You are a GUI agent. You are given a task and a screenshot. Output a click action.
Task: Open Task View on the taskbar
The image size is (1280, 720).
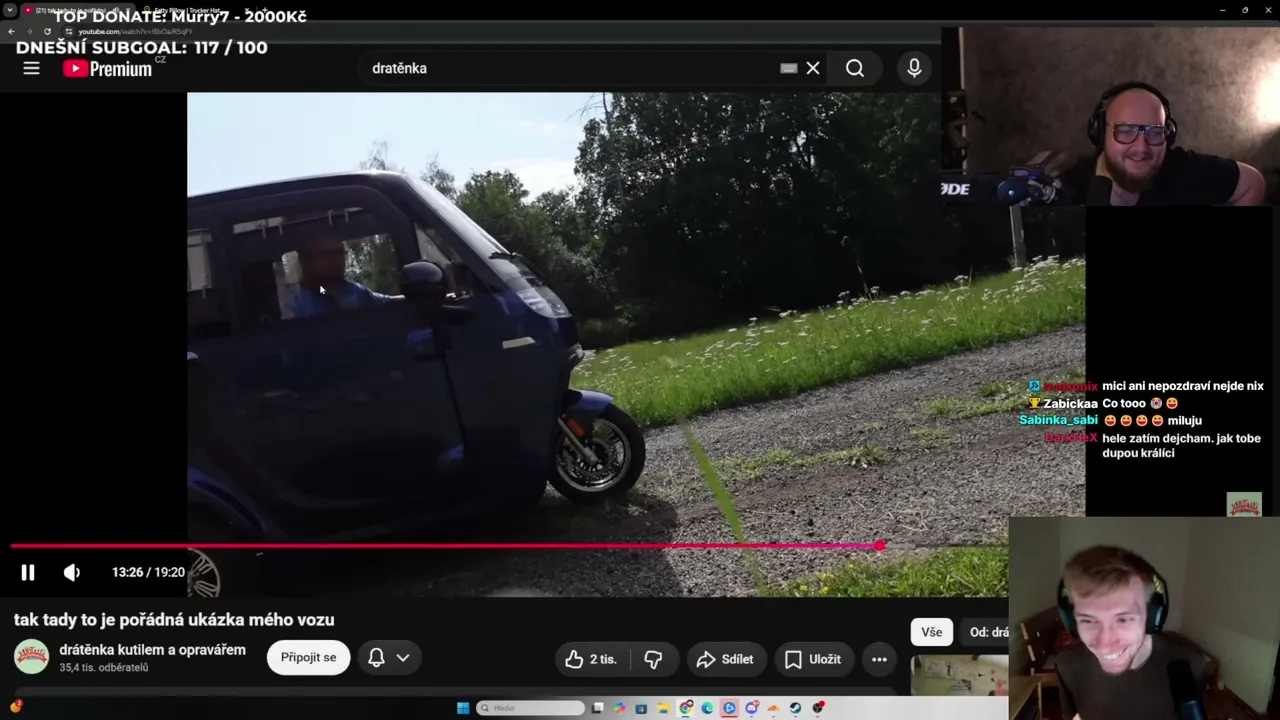(598, 708)
